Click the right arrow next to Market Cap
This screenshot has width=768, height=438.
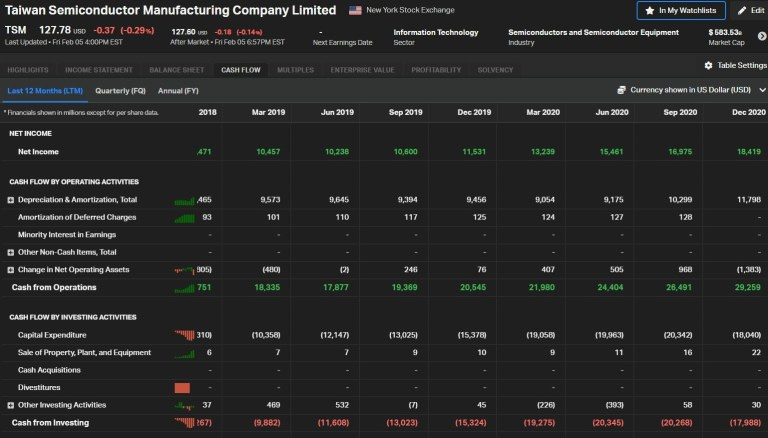[x=762, y=36]
